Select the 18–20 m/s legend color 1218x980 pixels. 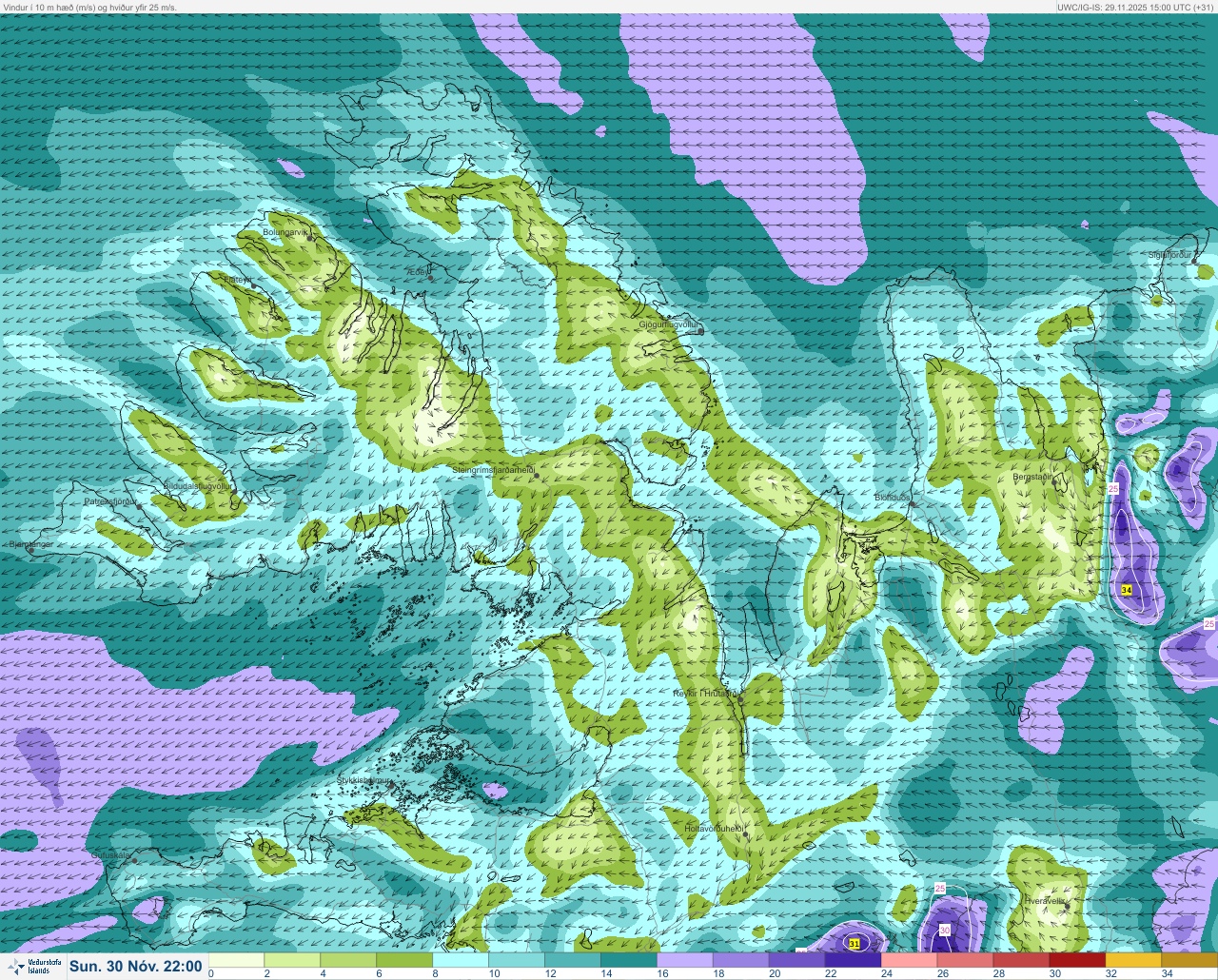[741, 960]
